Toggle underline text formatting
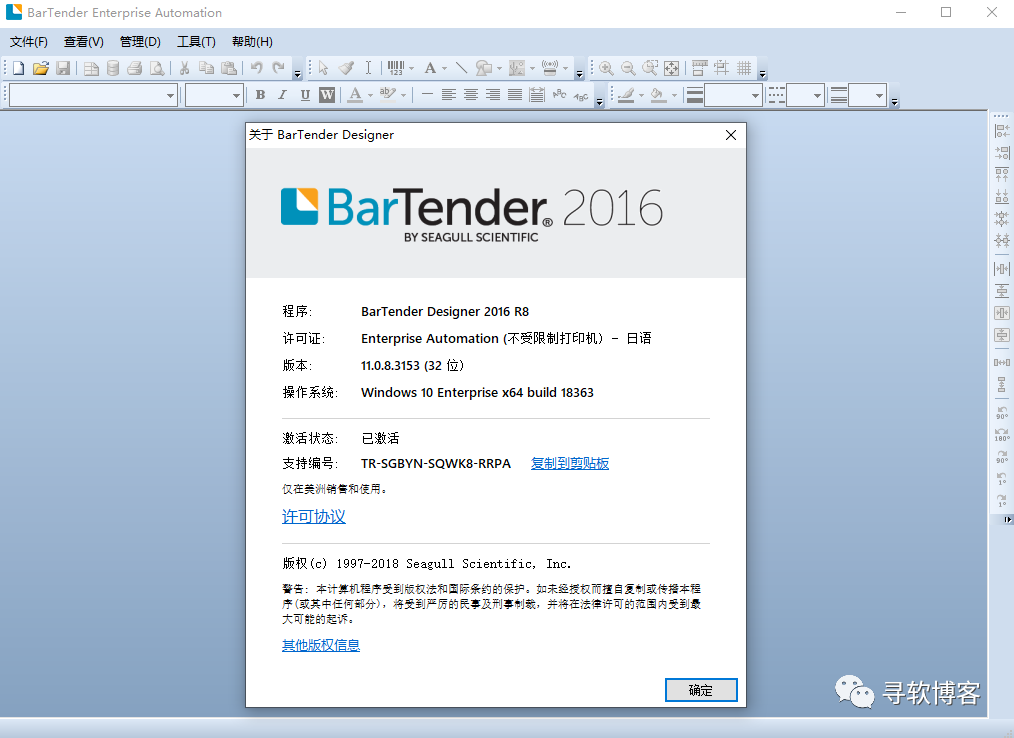This screenshot has width=1014, height=738. point(305,94)
